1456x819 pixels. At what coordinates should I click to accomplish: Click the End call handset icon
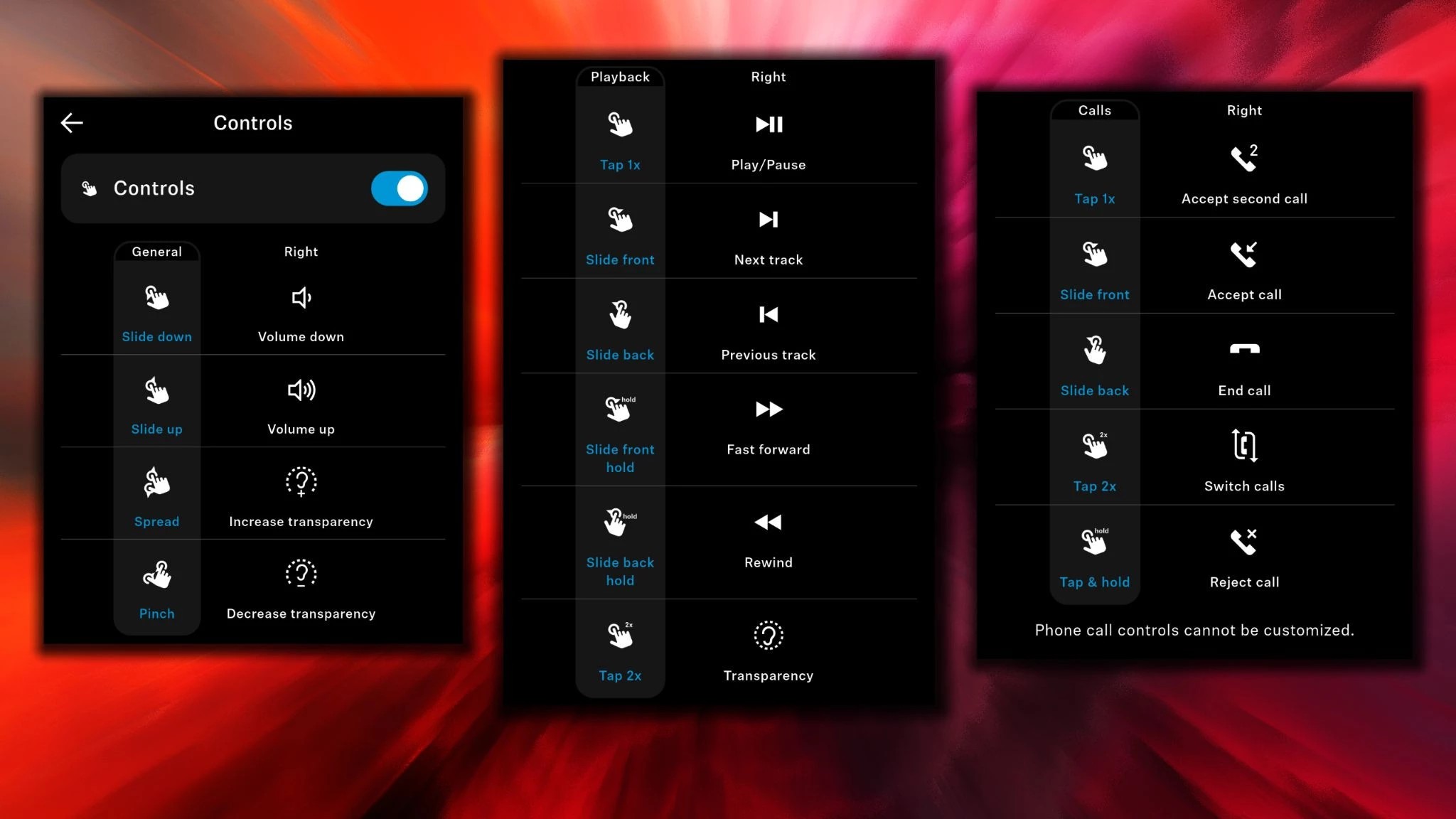(x=1244, y=350)
